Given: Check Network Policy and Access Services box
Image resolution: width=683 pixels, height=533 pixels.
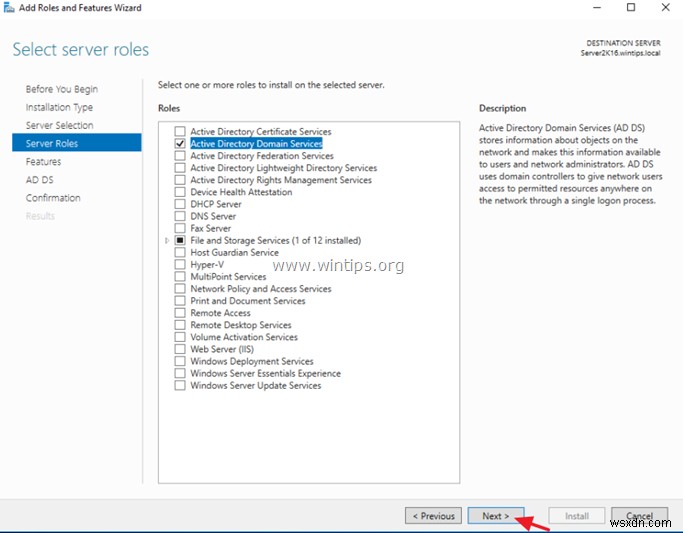Looking at the screenshot, I should [x=180, y=288].
